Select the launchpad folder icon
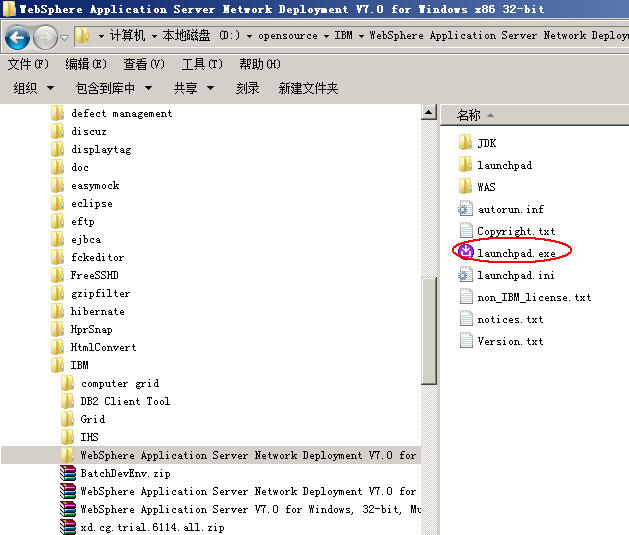Image resolution: width=629 pixels, height=535 pixels. coord(465,164)
